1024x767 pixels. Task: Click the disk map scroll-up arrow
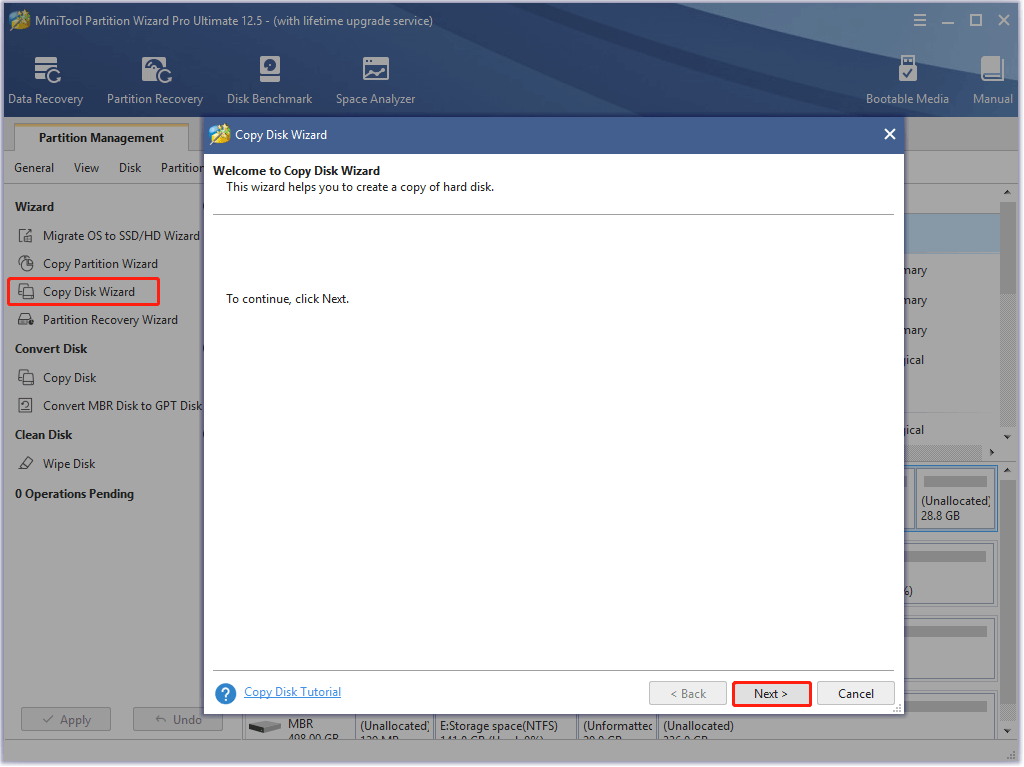click(1007, 470)
